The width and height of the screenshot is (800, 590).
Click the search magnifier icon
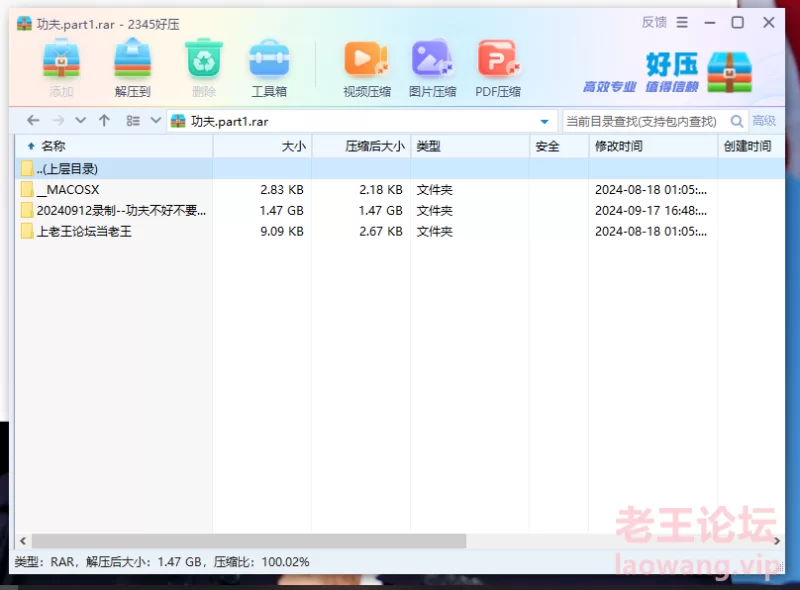point(737,121)
